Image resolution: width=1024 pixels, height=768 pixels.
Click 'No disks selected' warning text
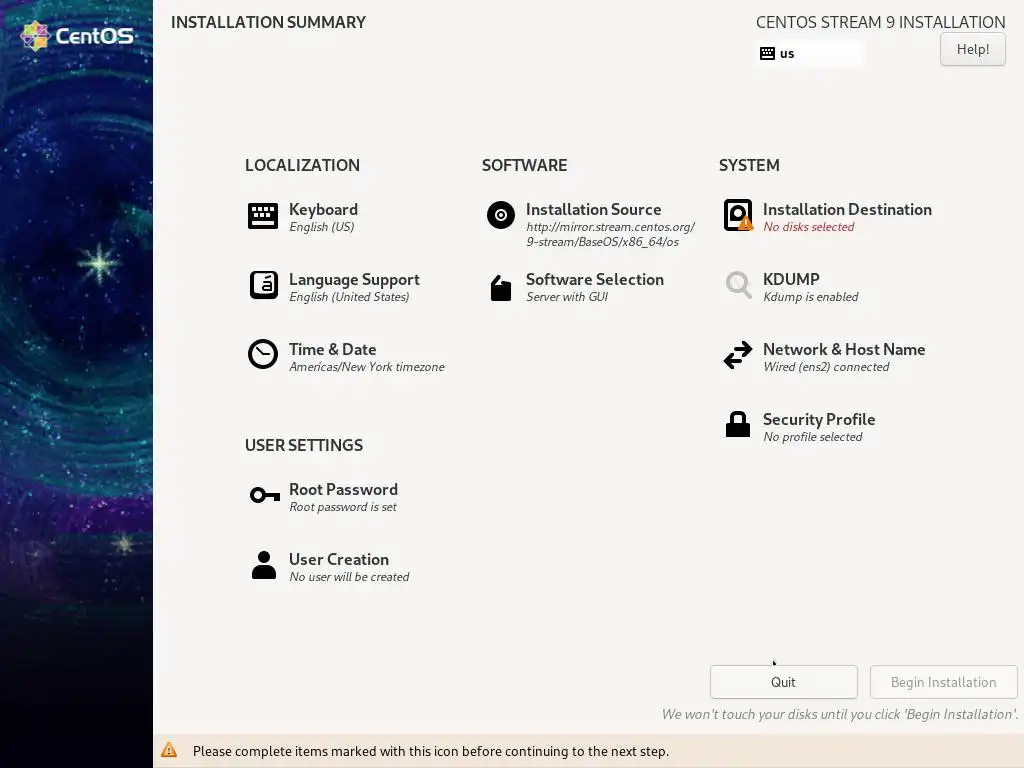coord(808,227)
